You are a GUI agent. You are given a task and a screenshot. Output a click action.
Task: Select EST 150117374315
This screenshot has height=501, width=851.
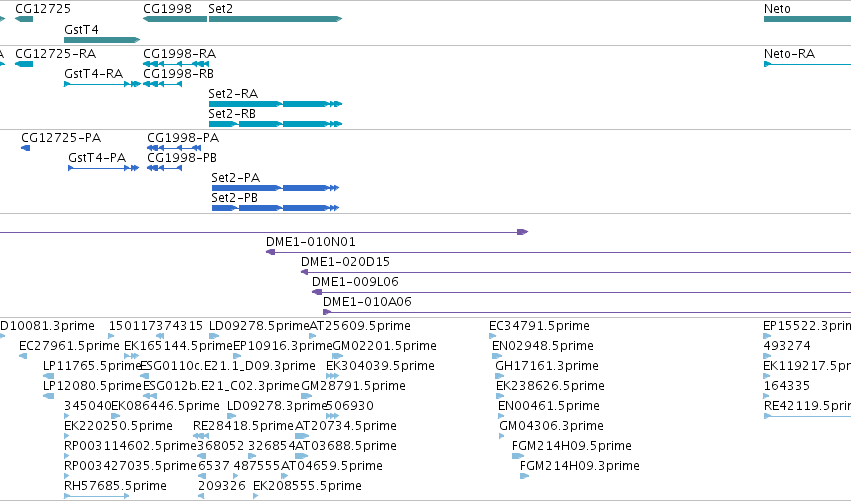coord(156,326)
